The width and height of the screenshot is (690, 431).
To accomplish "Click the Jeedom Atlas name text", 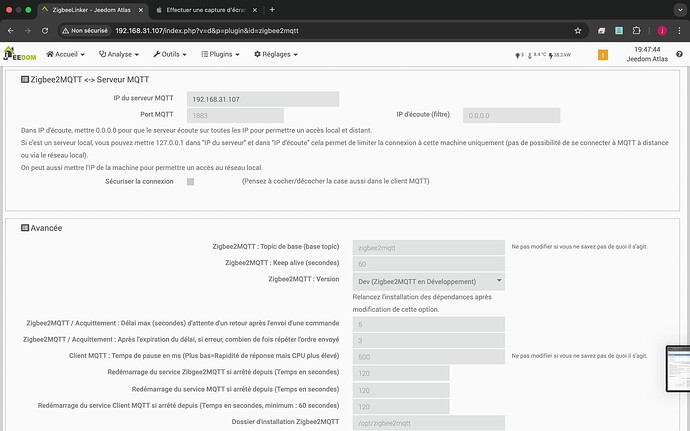I will [647, 59].
